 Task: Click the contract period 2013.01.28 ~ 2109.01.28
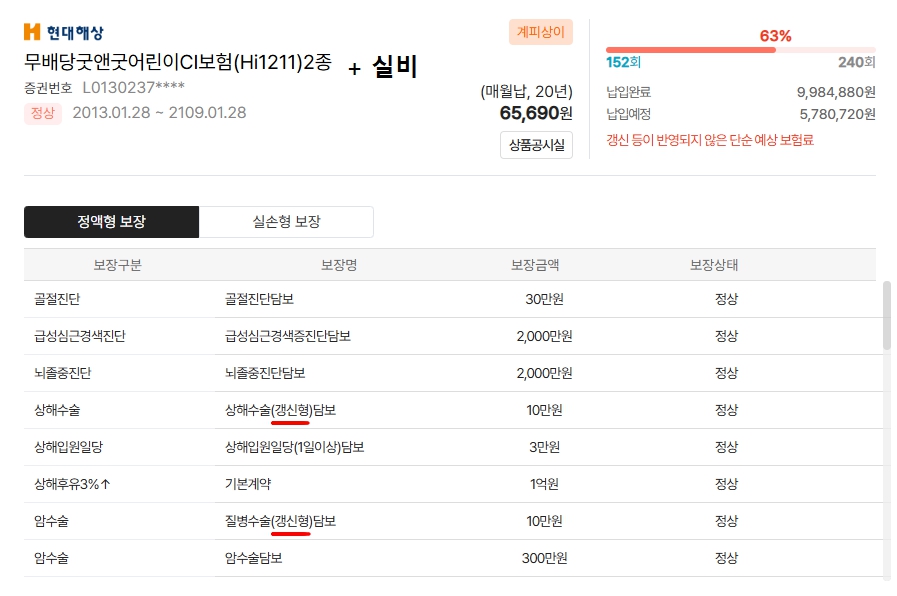[159, 113]
